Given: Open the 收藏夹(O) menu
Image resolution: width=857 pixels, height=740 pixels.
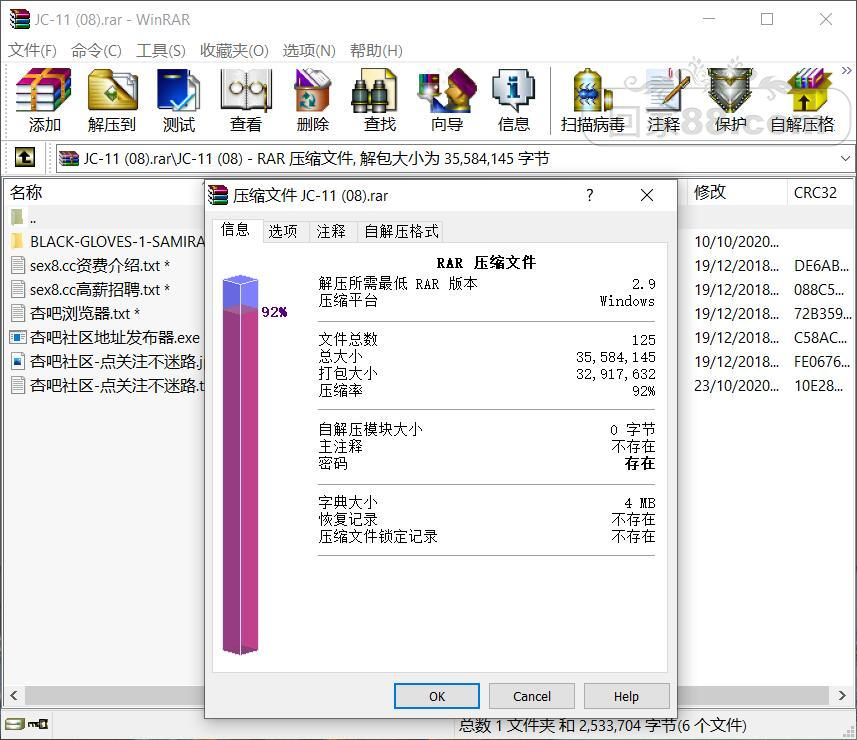Looking at the screenshot, I should click(x=234, y=51).
